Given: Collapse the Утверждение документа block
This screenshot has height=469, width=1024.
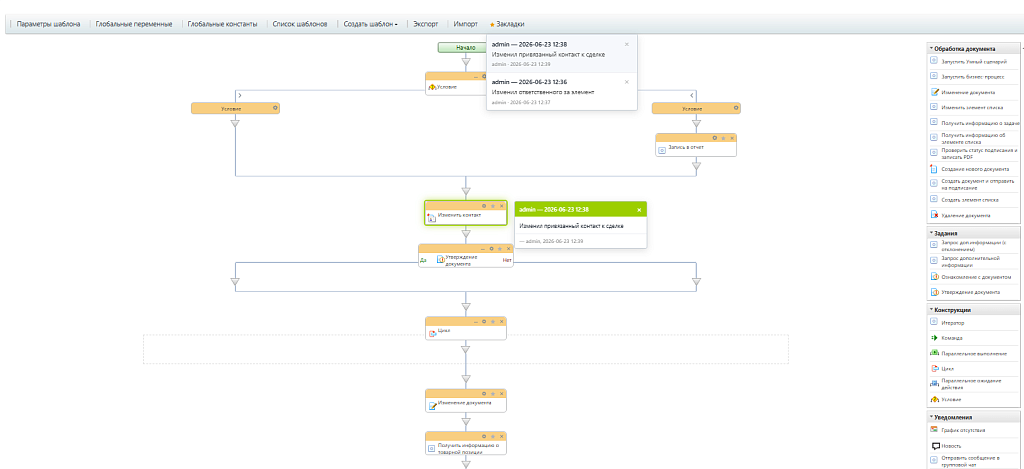Looking at the screenshot, I should pyautogui.click(x=484, y=249).
